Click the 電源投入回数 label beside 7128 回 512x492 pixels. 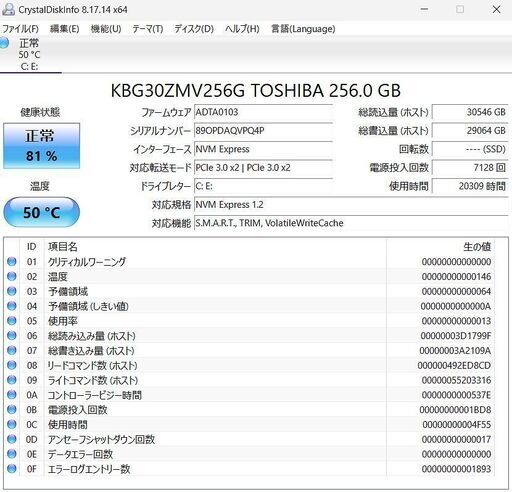pyautogui.click(x=399, y=168)
